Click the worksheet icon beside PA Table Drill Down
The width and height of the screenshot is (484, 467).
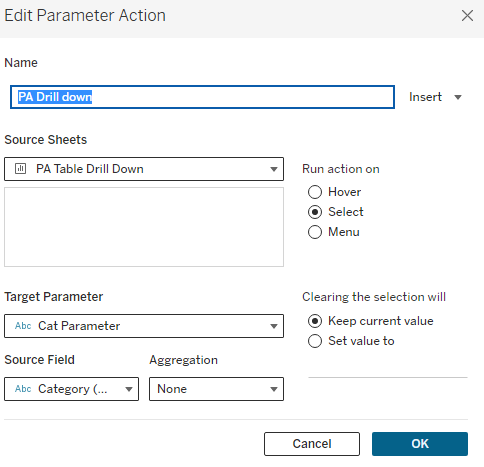pos(20,169)
